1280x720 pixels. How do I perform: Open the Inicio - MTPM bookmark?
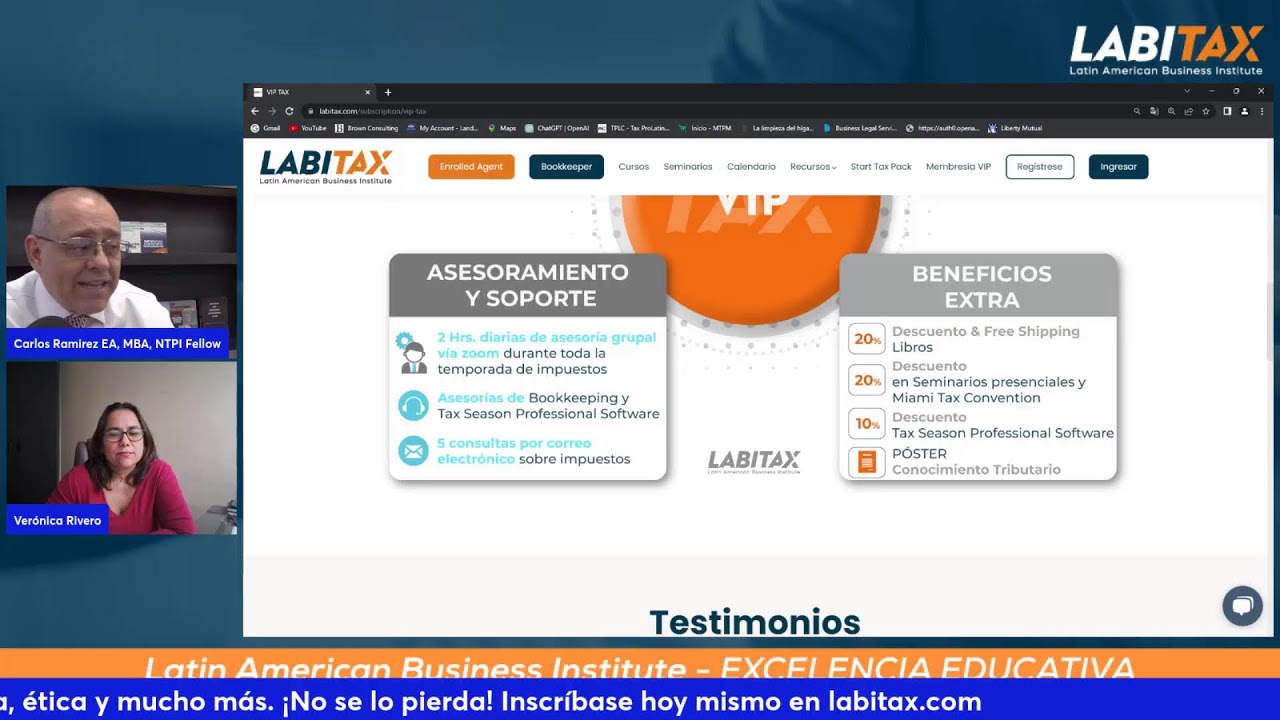[x=705, y=128]
